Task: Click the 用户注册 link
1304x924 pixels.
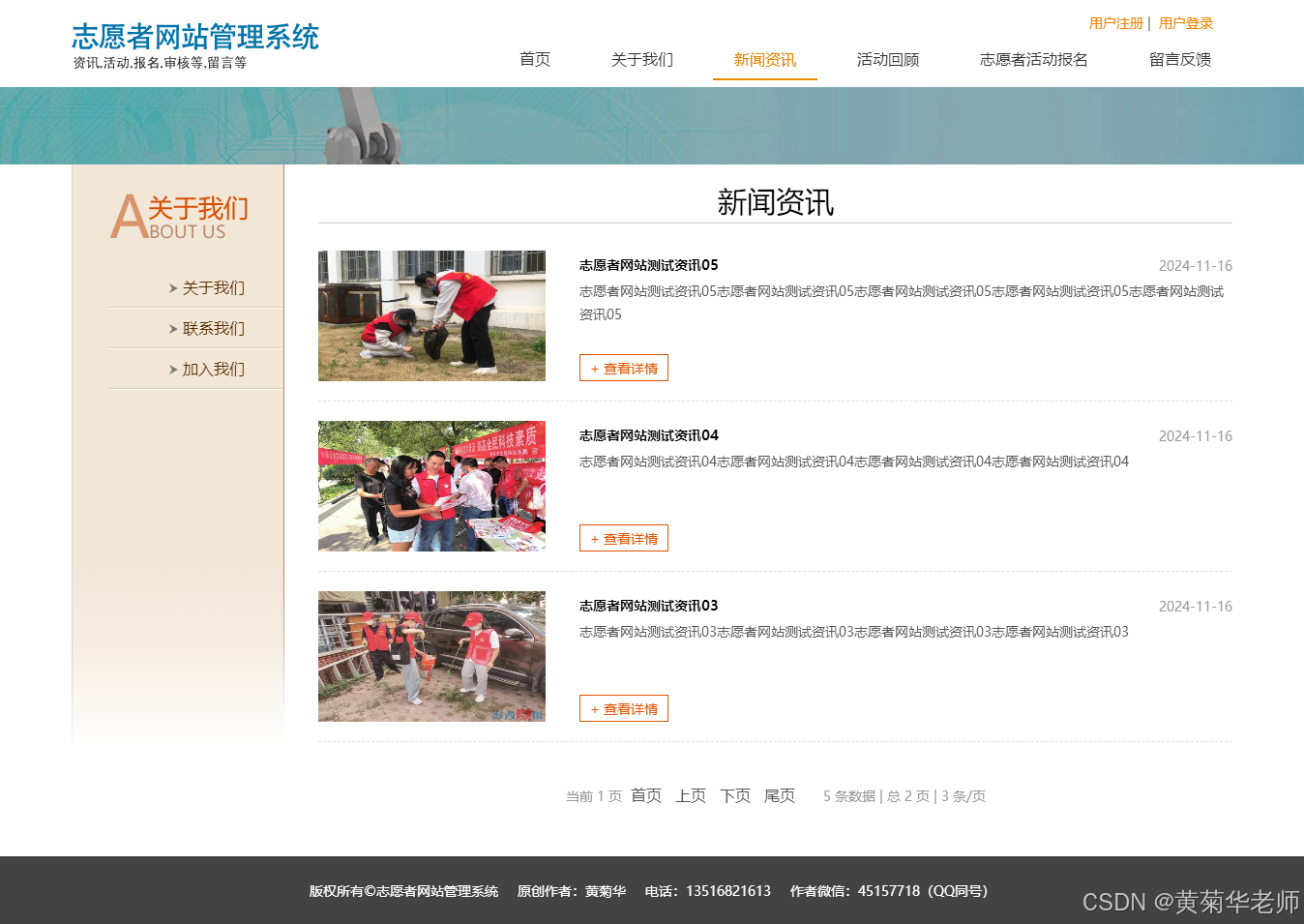Action: click(x=1116, y=23)
